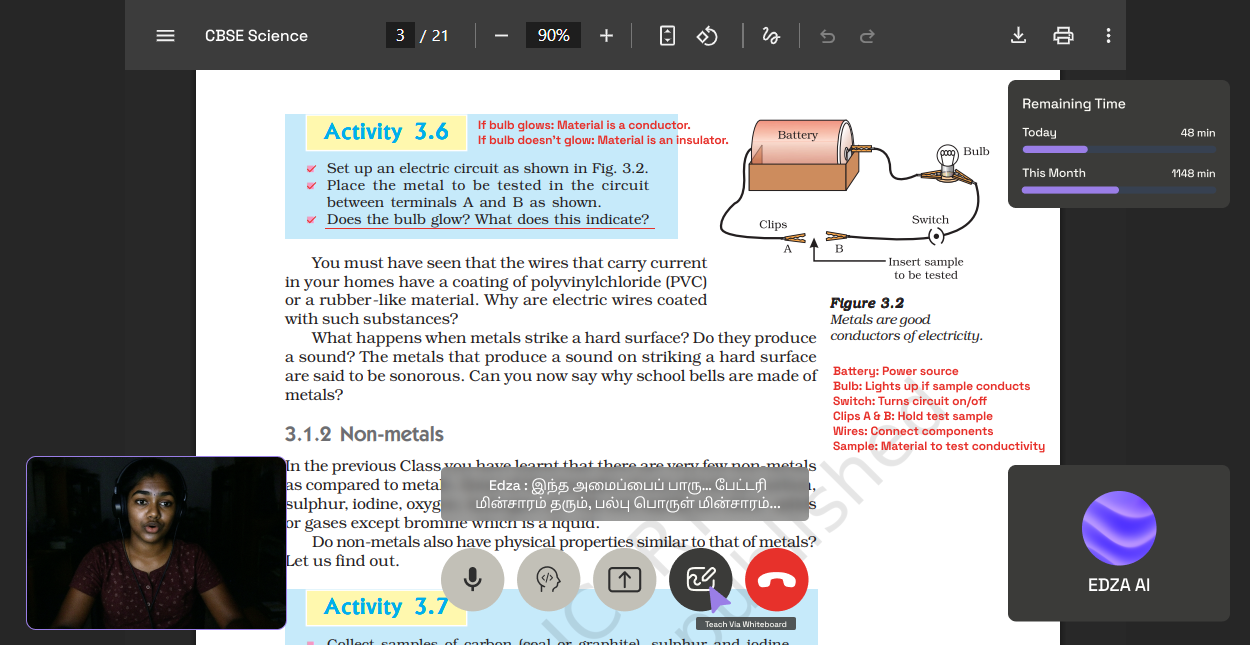Rotate the document counterclockwise
This screenshot has height=645, width=1250.
click(x=707, y=36)
